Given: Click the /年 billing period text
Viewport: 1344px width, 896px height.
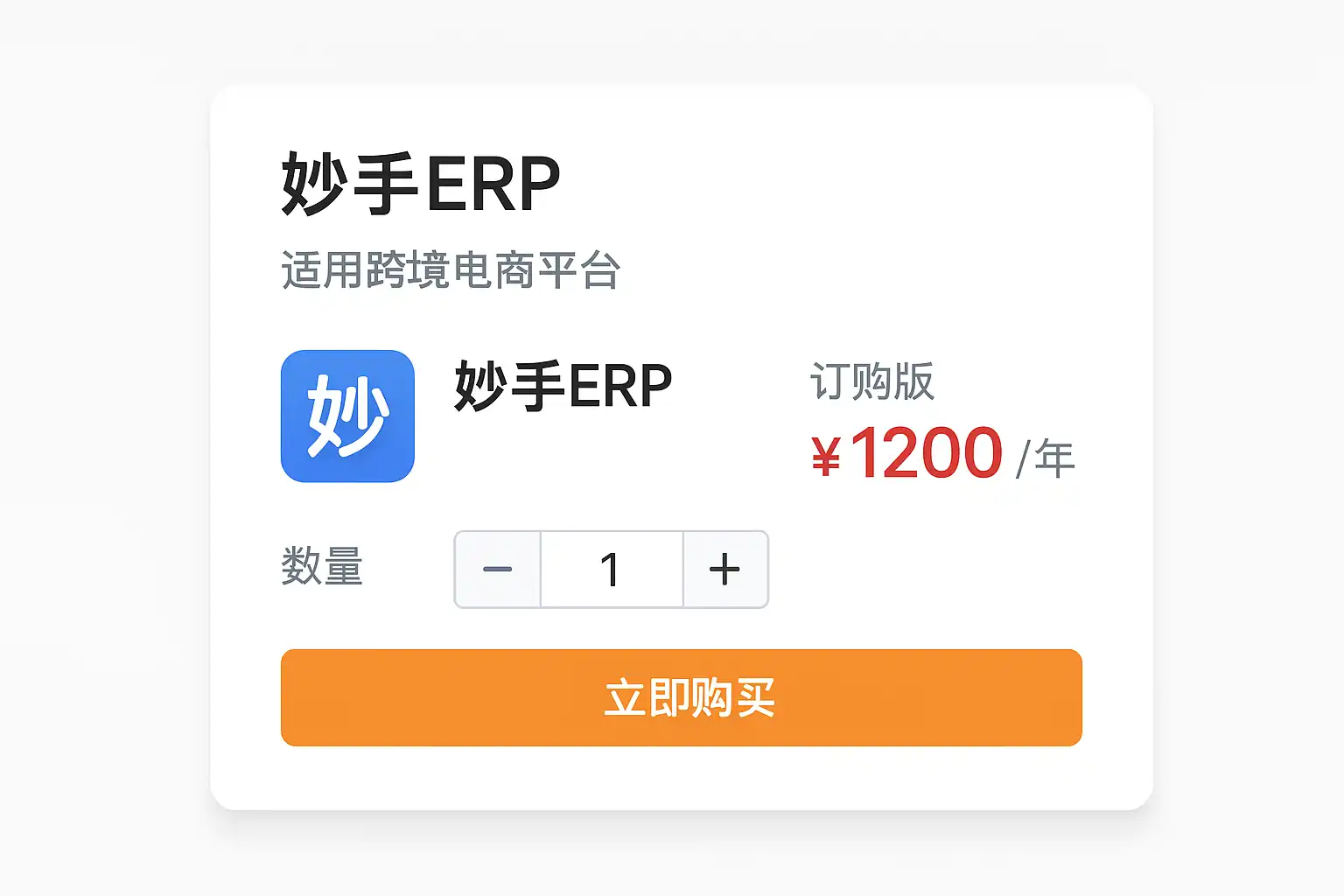Looking at the screenshot, I should 1045,458.
